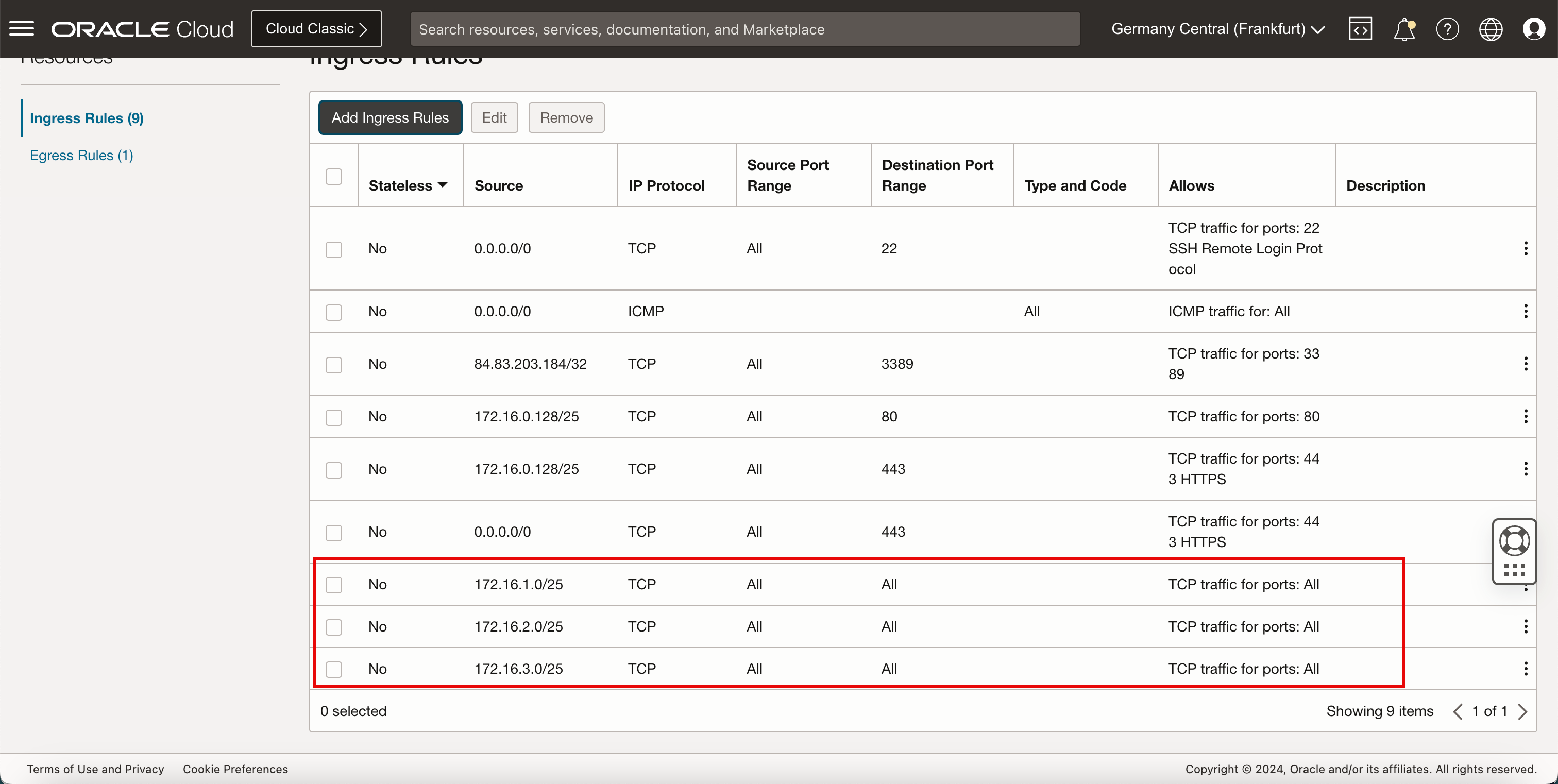Select the checkbox for 172.16.3.0/25 rule

click(x=334, y=669)
